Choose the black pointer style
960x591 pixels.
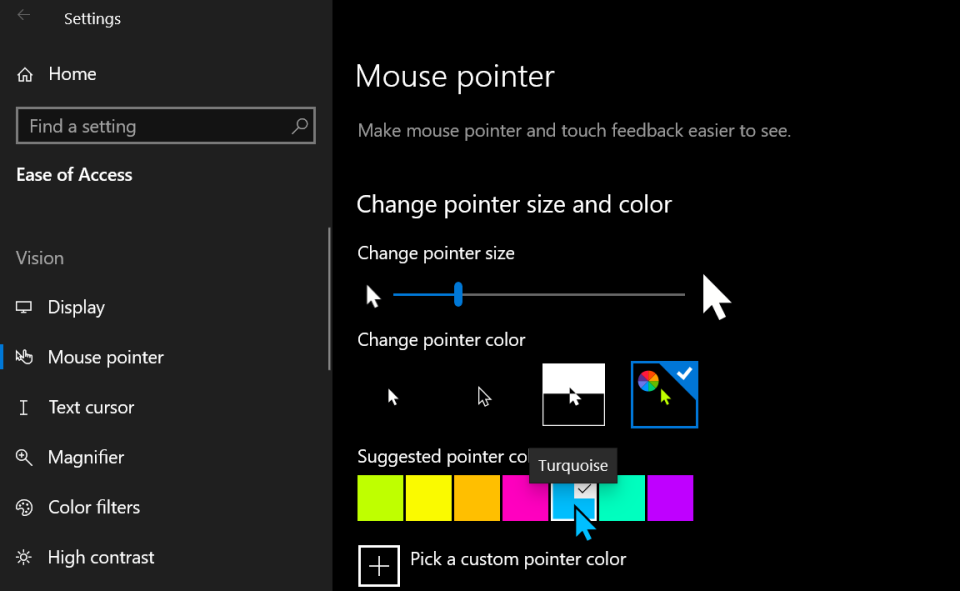coord(484,395)
